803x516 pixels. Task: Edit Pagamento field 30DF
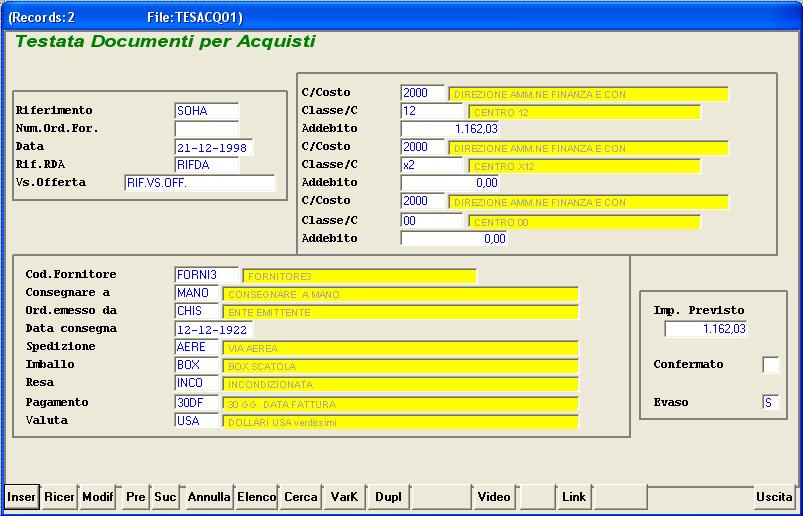tap(197, 403)
